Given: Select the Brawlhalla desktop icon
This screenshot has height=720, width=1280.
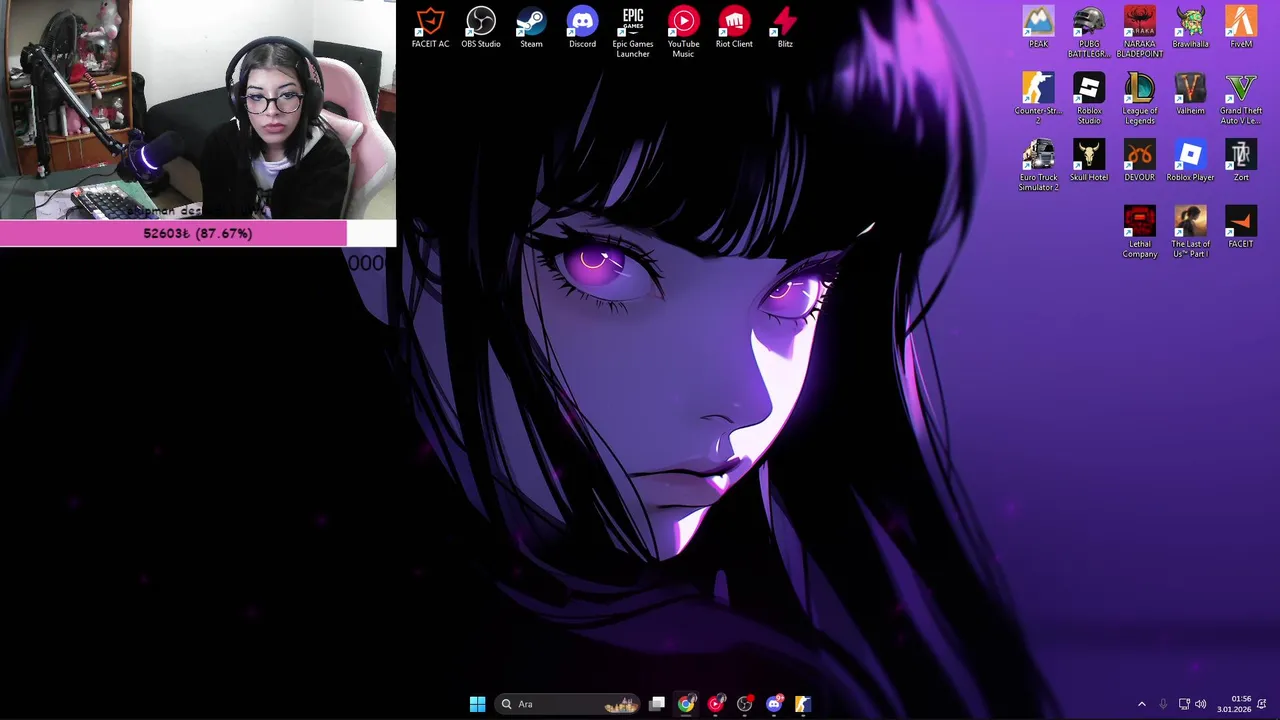Looking at the screenshot, I should click(x=1190, y=27).
